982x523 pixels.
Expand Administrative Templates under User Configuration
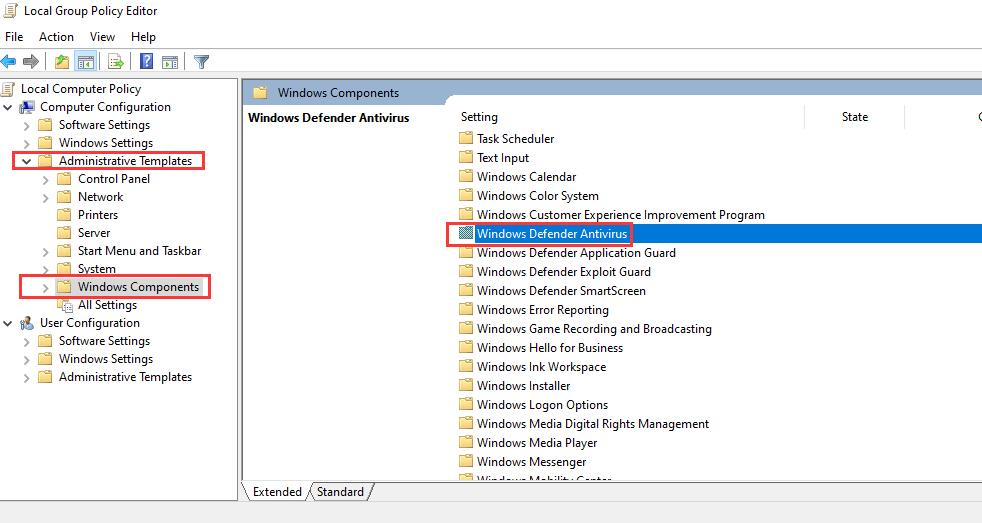(x=26, y=378)
